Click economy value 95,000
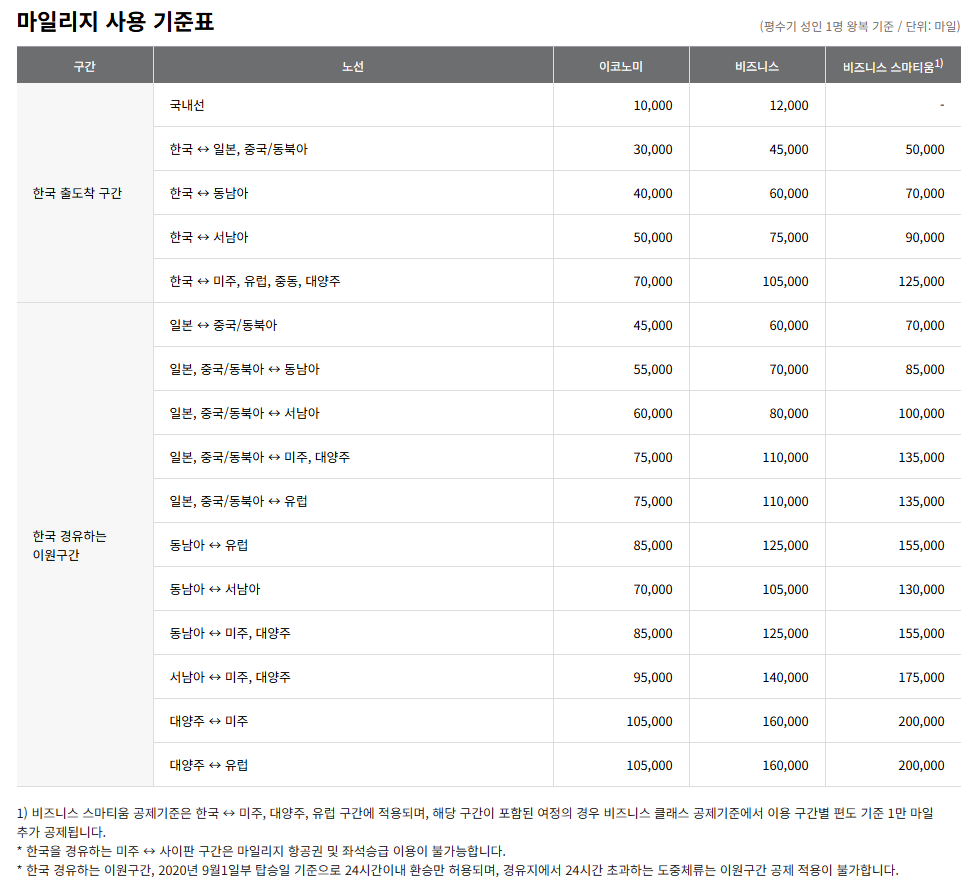This screenshot has width=974, height=880. [653, 678]
